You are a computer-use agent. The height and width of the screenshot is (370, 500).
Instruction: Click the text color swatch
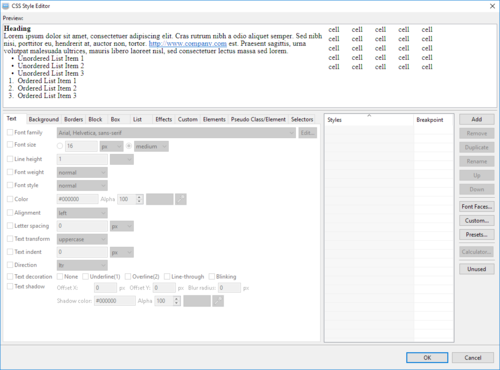160,199
